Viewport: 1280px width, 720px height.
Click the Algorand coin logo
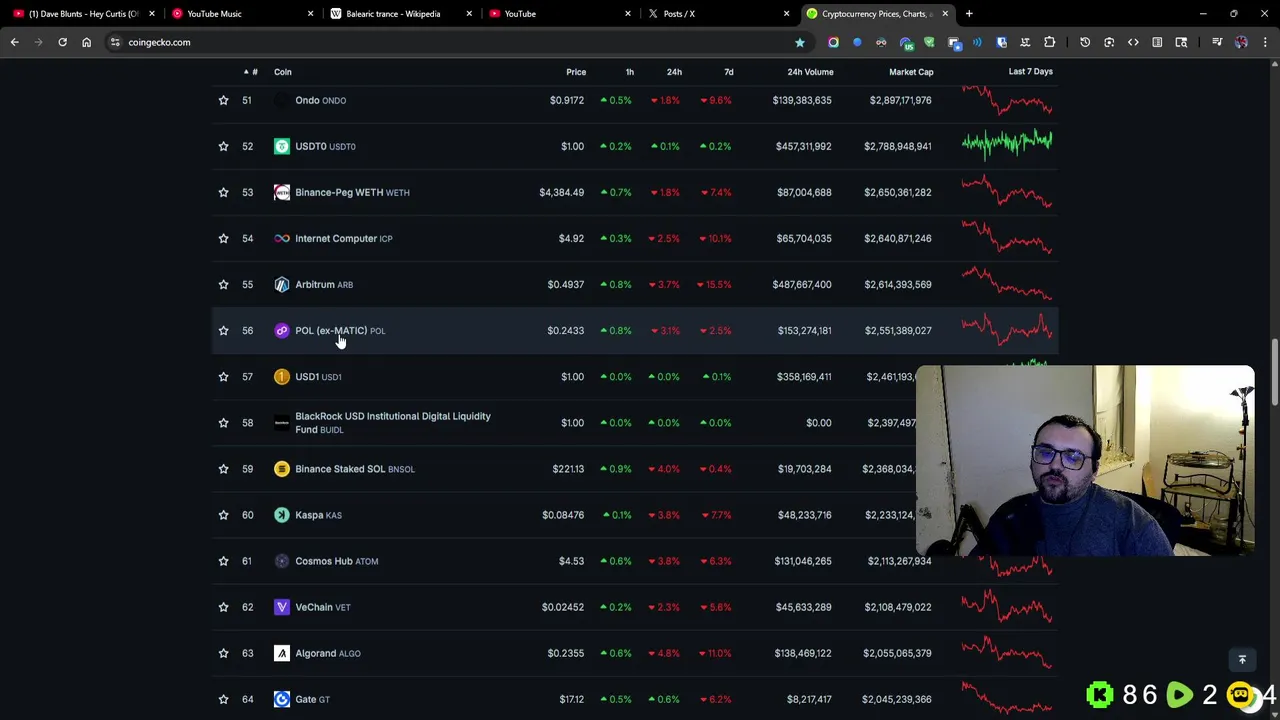pyautogui.click(x=282, y=653)
